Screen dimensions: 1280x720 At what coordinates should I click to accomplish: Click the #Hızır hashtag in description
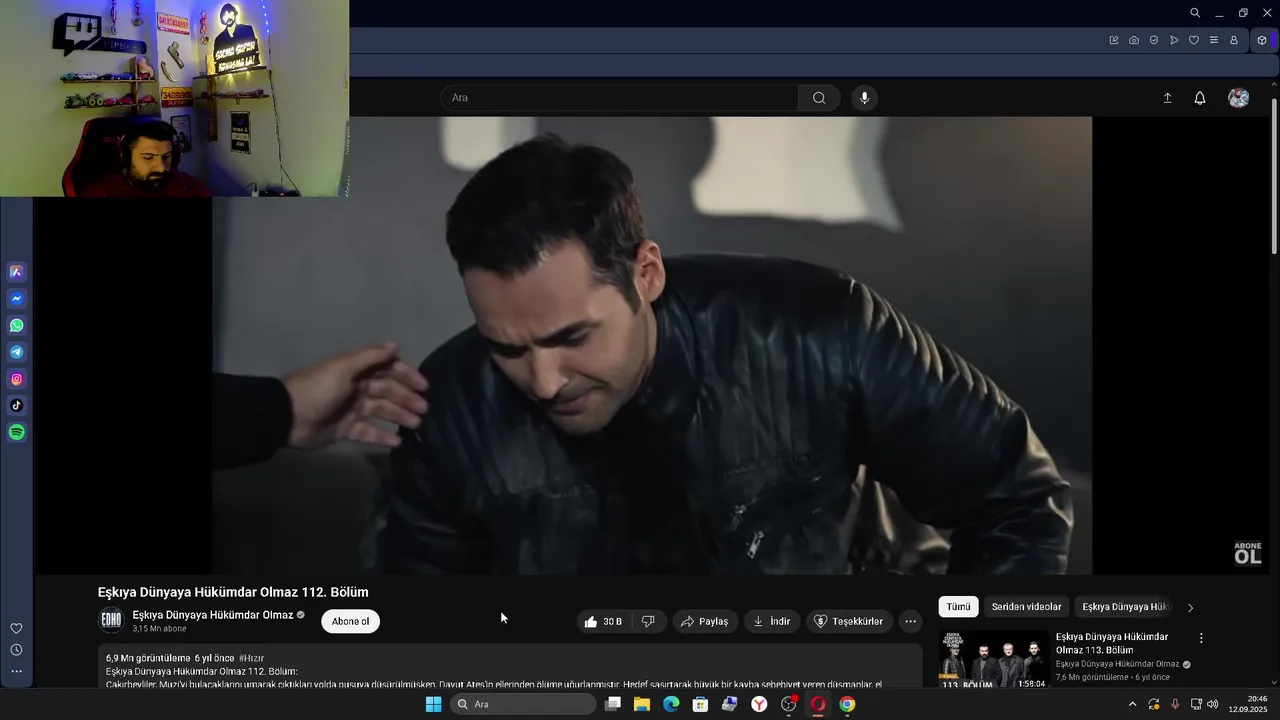click(252, 658)
